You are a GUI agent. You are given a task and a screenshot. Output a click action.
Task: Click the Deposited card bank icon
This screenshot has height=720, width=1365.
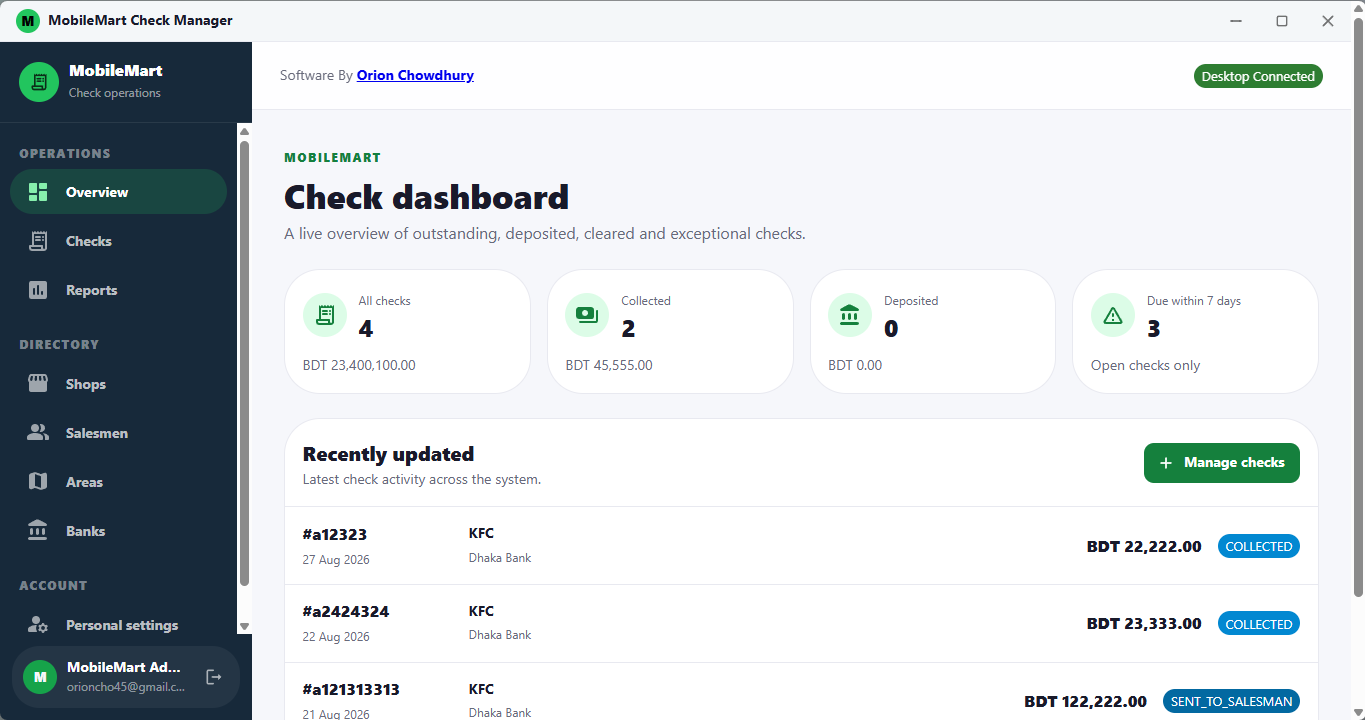[x=850, y=315]
